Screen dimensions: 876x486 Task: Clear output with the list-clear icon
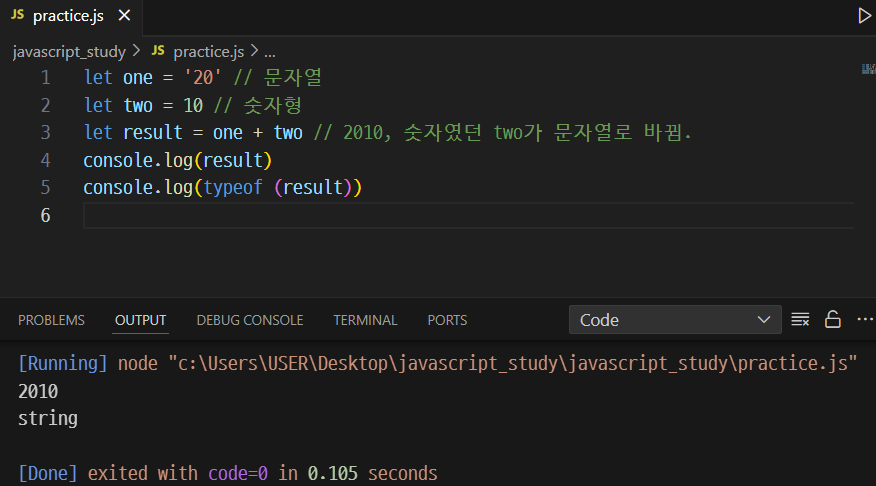(800, 320)
